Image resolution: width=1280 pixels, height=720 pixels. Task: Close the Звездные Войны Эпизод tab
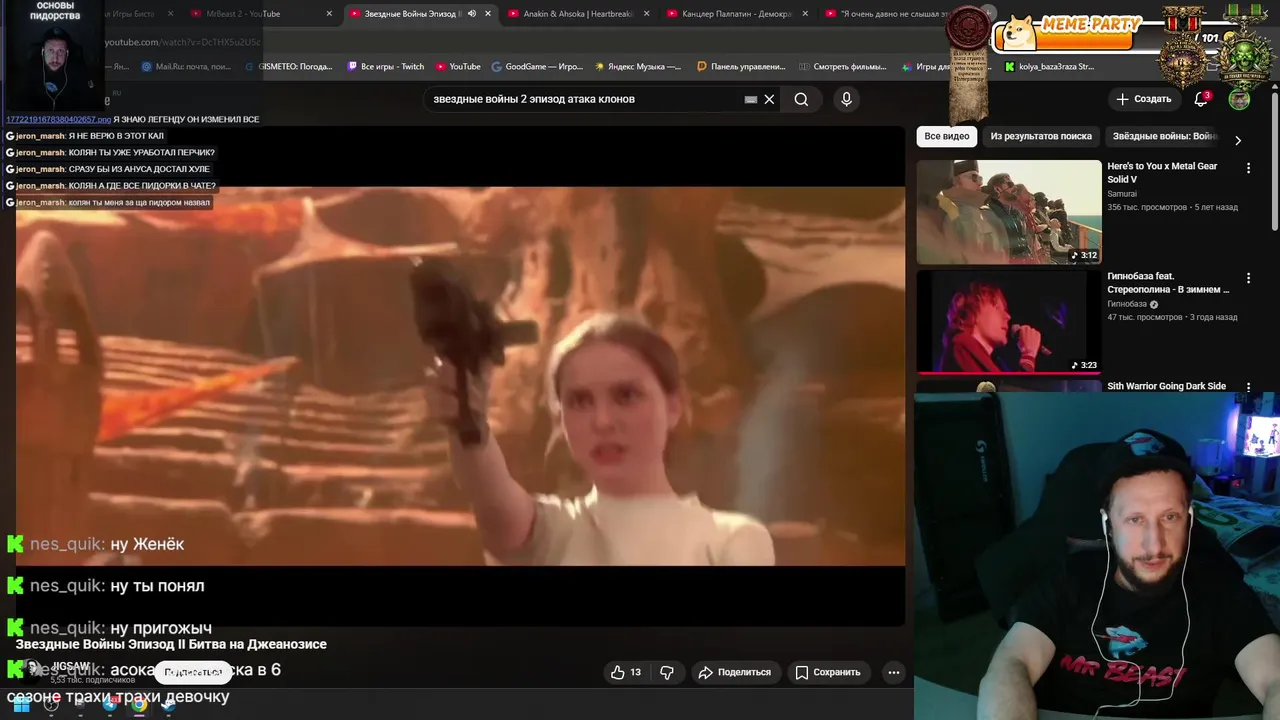point(488,14)
